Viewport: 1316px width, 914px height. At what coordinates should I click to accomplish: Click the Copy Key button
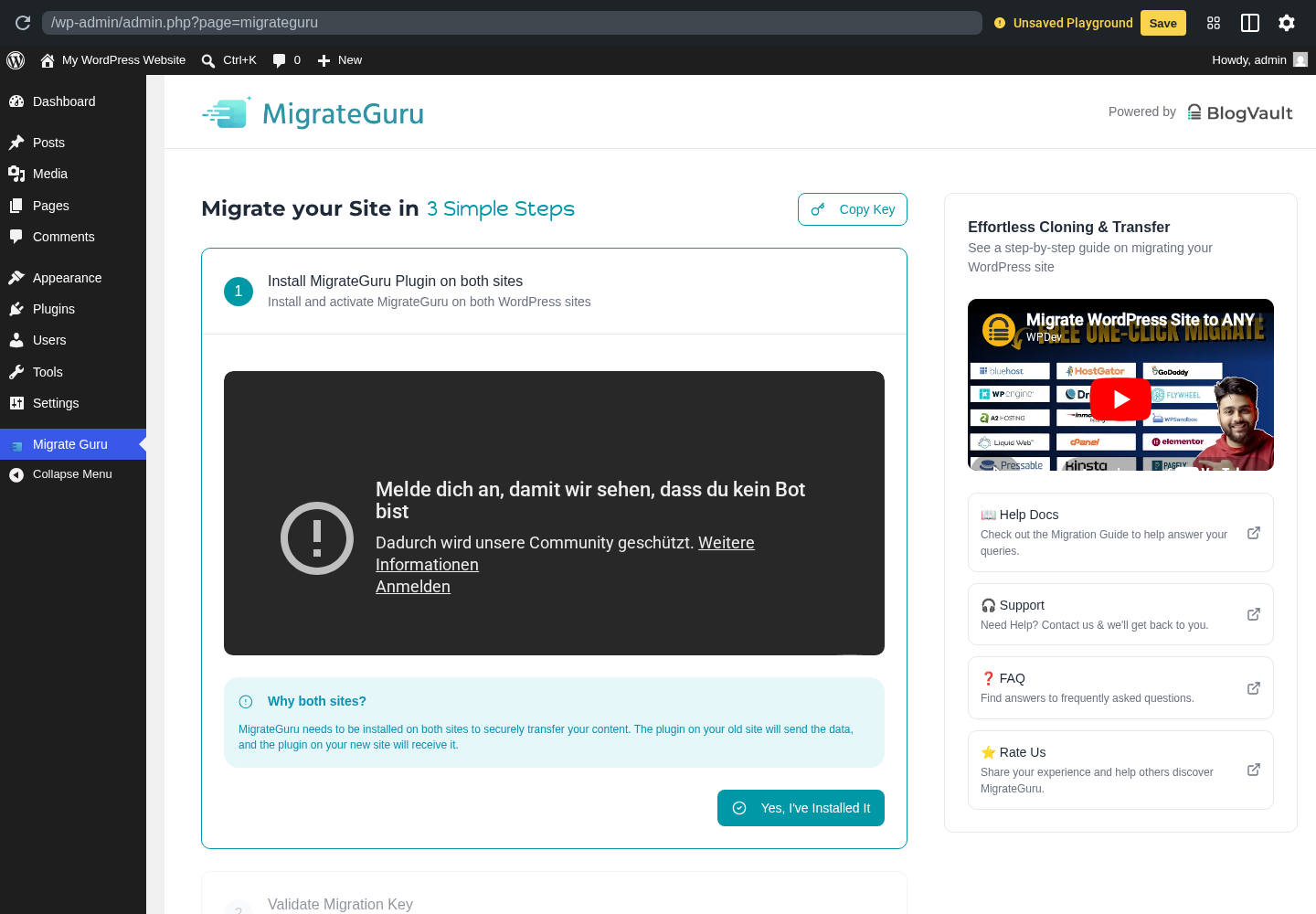853,209
